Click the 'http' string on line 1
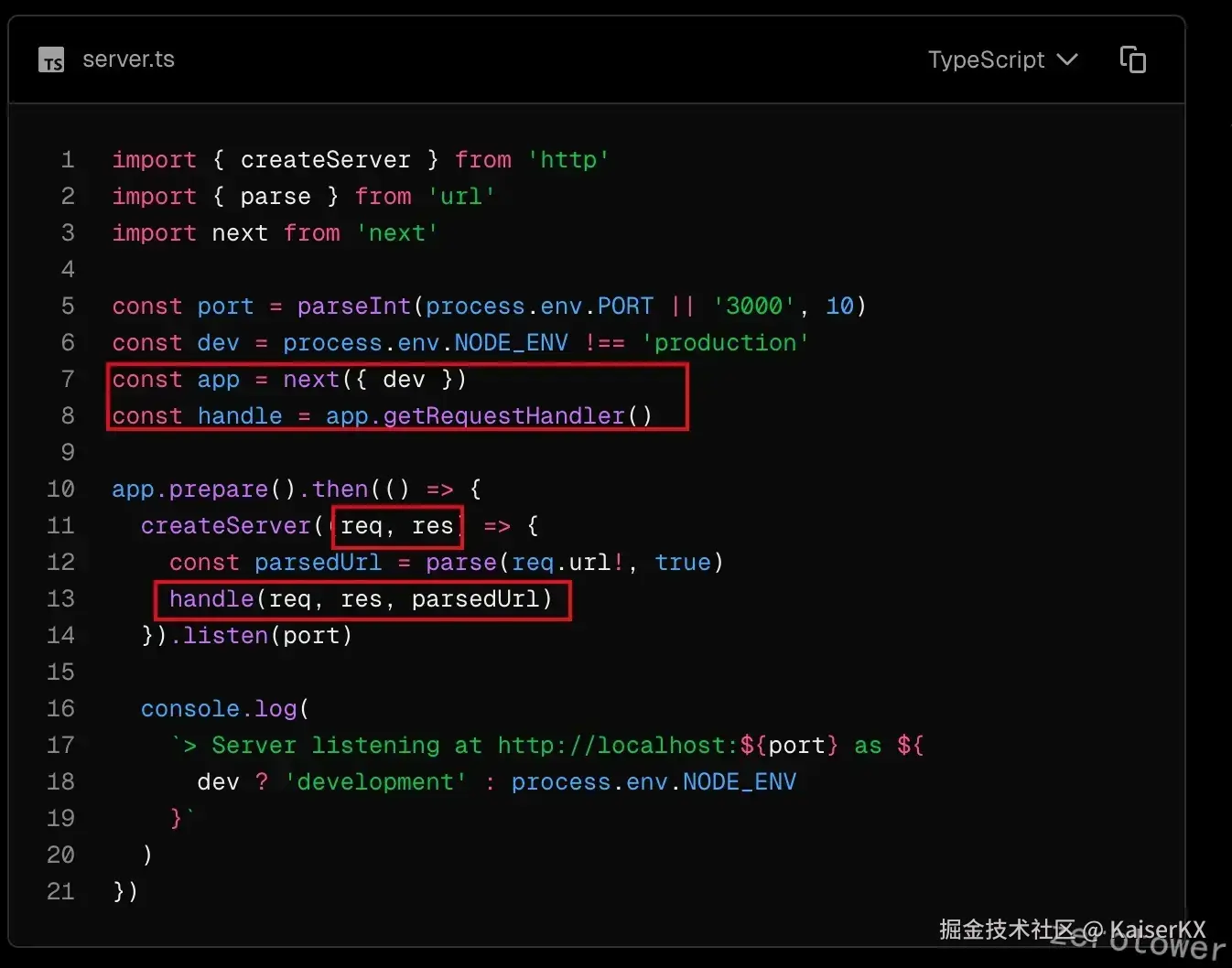1232x968 pixels. pos(568,160)
